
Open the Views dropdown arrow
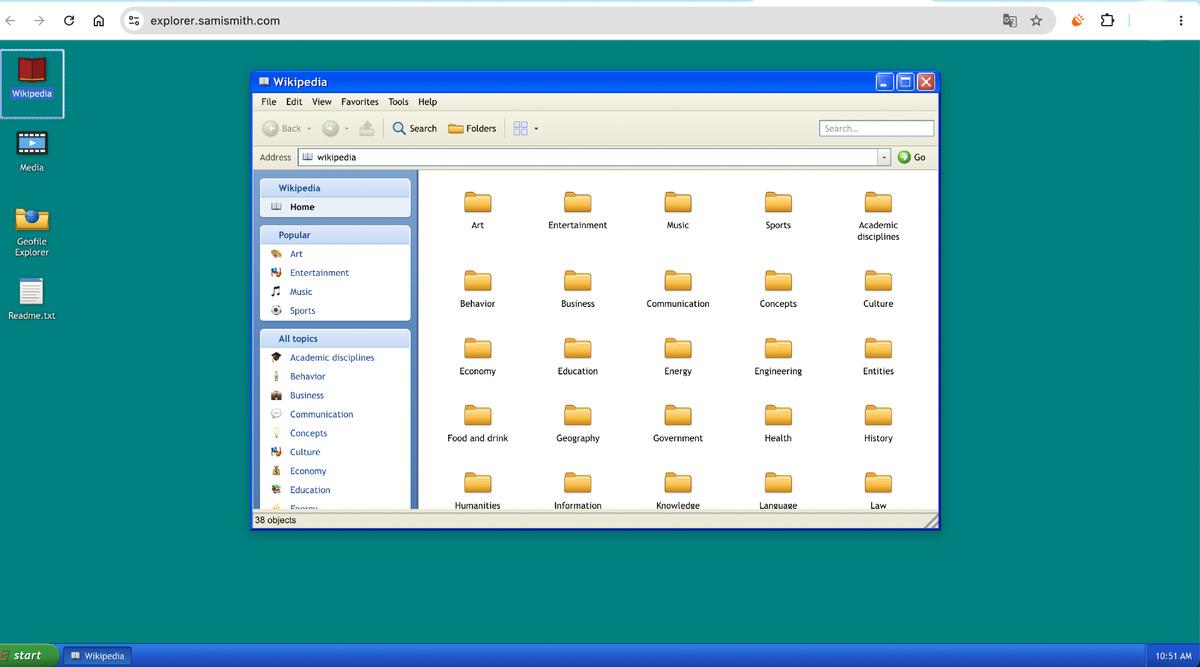pos(537,129)
